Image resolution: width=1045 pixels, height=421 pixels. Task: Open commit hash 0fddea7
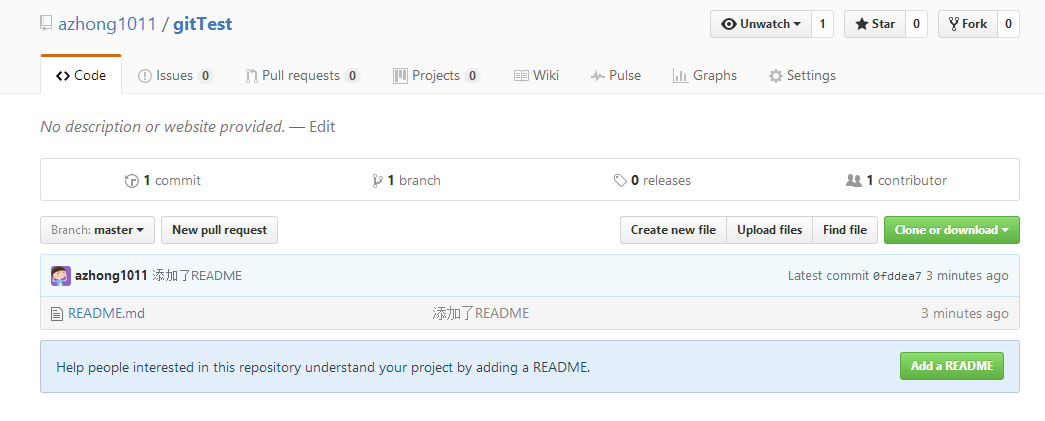tap(897, 276)
